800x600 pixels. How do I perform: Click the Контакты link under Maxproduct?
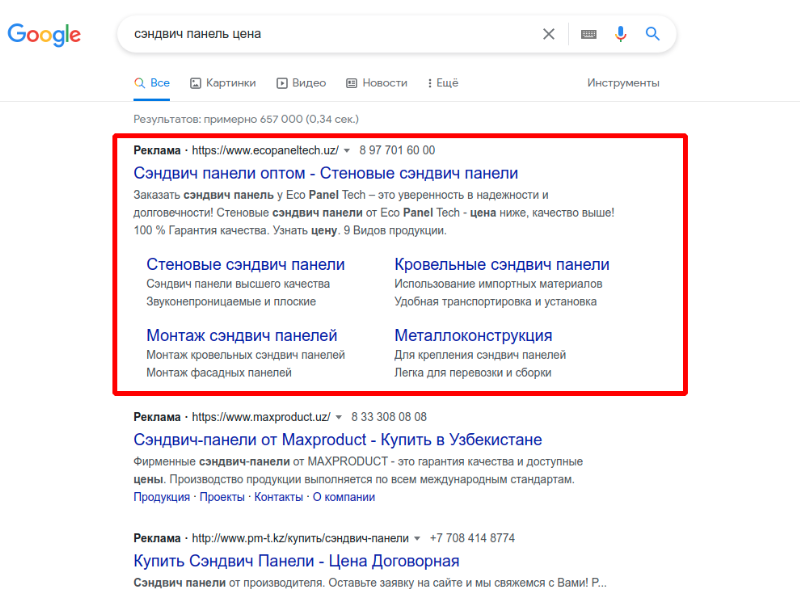tap(279, 497)
